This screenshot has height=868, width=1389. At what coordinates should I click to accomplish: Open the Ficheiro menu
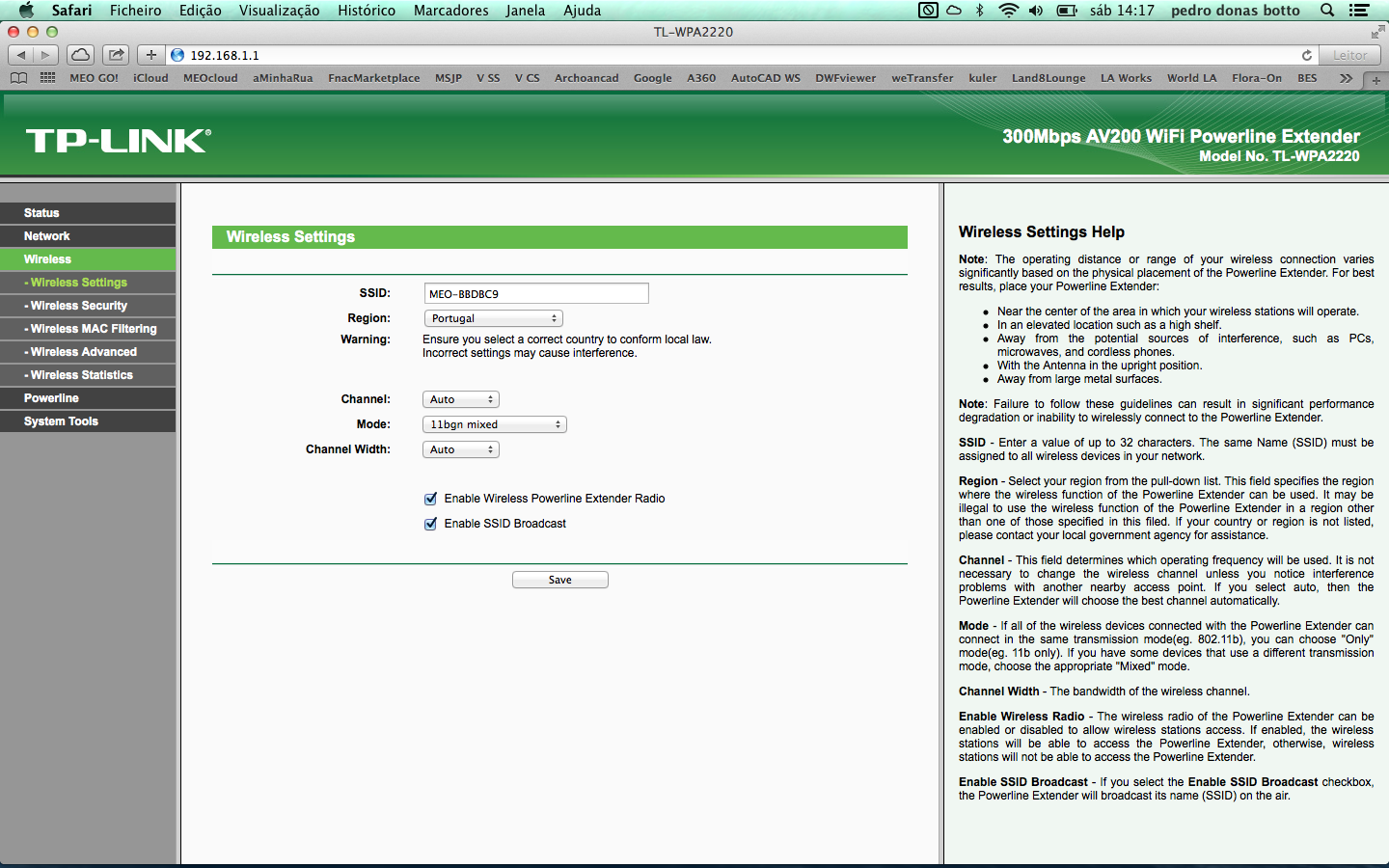point(136,11)
